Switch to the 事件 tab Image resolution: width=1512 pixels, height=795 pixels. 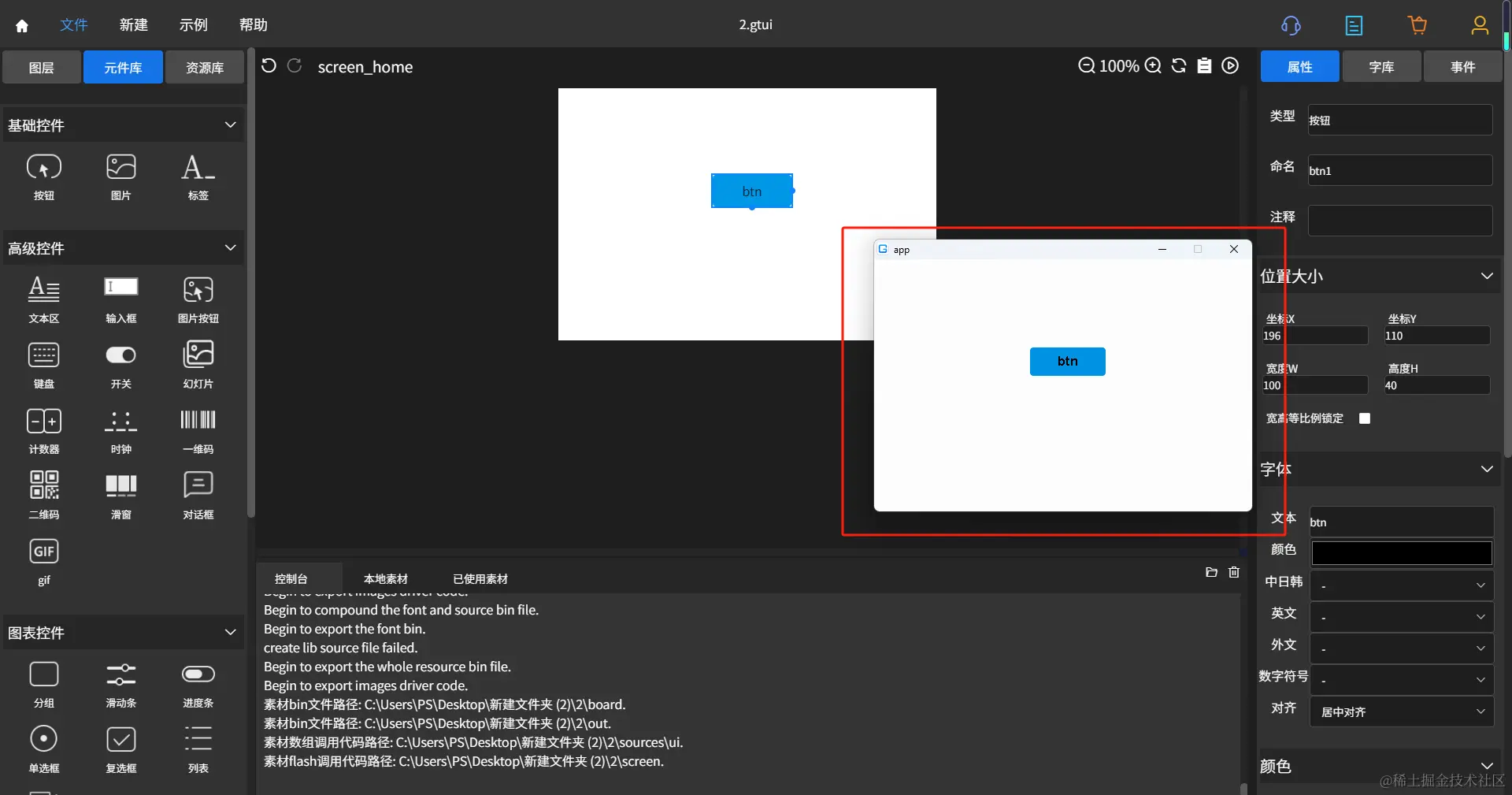tap(1463, 67)
